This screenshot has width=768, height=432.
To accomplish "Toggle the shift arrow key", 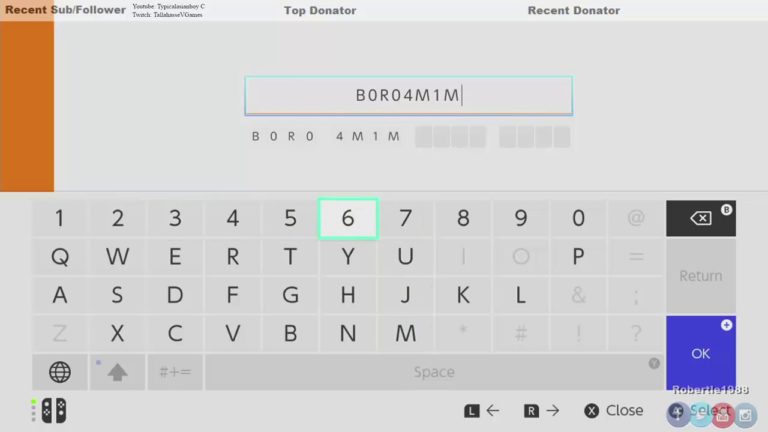I will pos(118,372).
